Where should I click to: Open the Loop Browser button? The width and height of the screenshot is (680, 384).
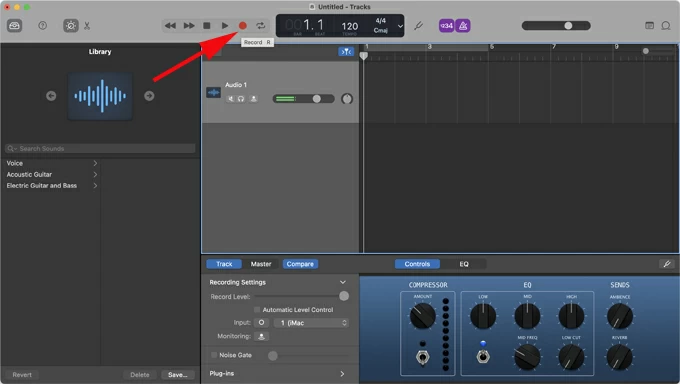pyautogui.click(x=666, y=26)
